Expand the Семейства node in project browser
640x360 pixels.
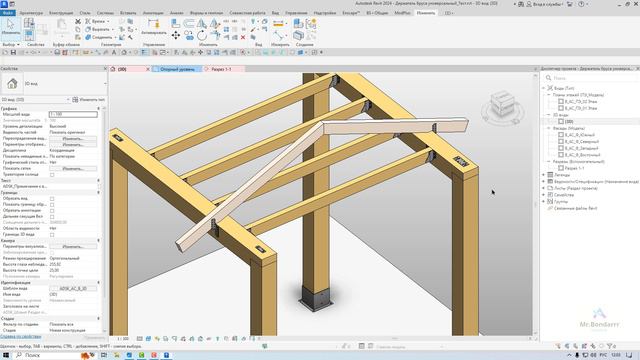tap(544, 195)
